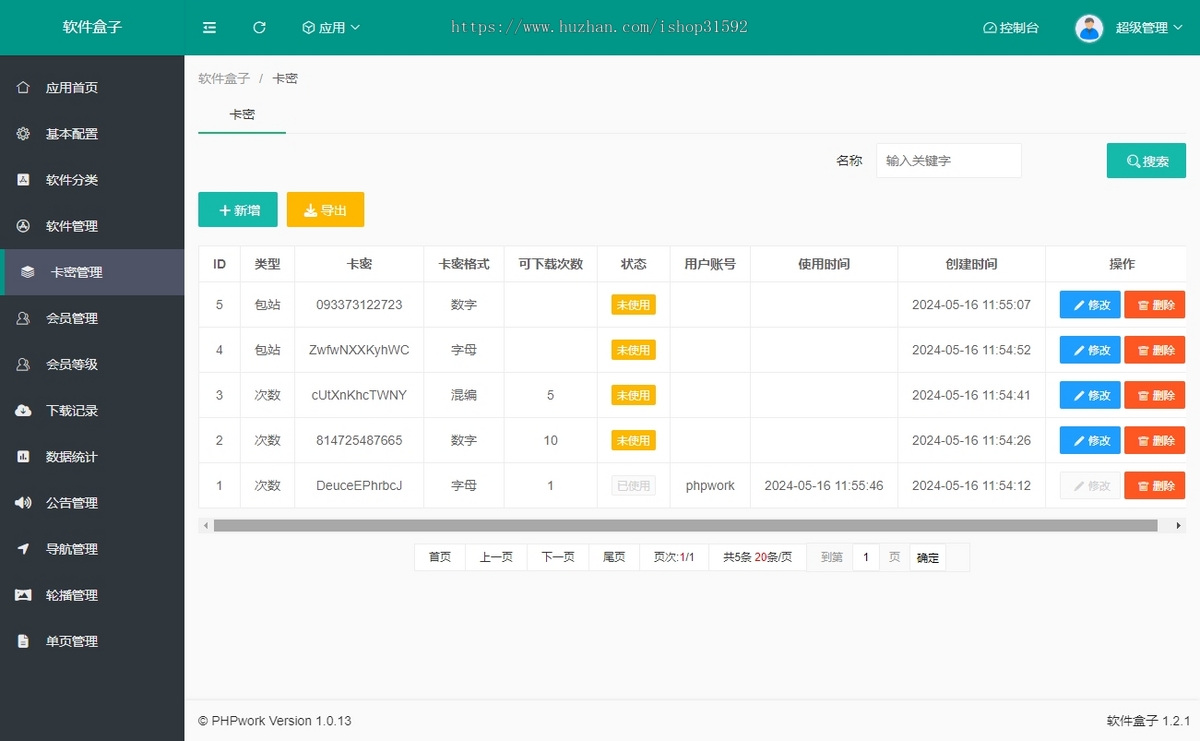Open 软件管理 in the sidebar

[72, 227]
